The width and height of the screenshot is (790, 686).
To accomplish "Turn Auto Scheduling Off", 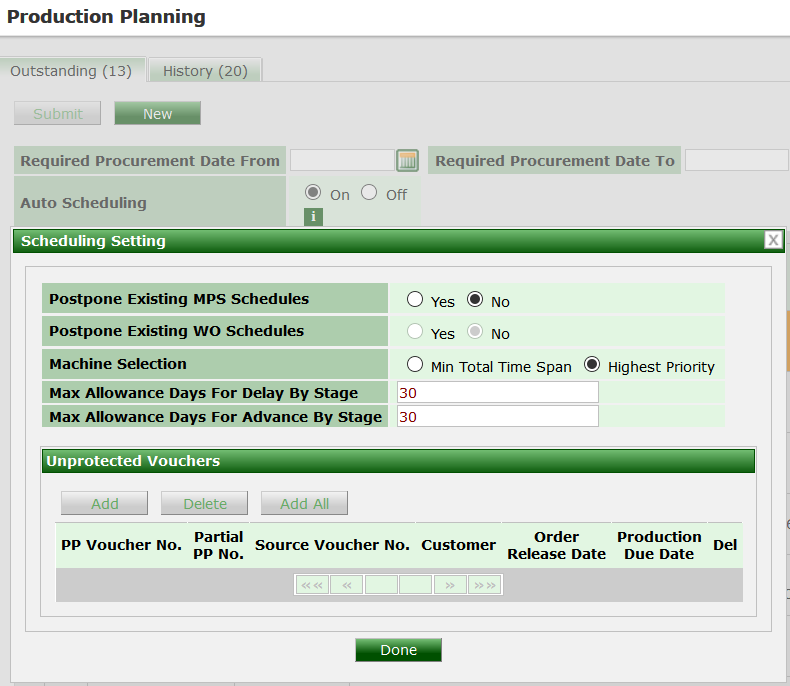I will pos(369,193).
